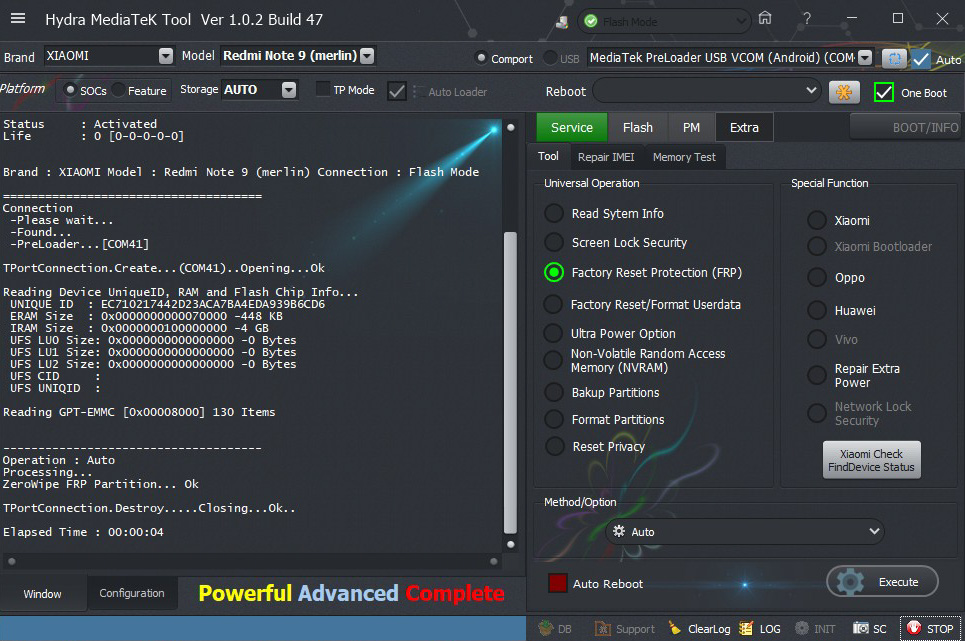Select the Oppo special function
965x641 pixels.
[x=817, y=277]
